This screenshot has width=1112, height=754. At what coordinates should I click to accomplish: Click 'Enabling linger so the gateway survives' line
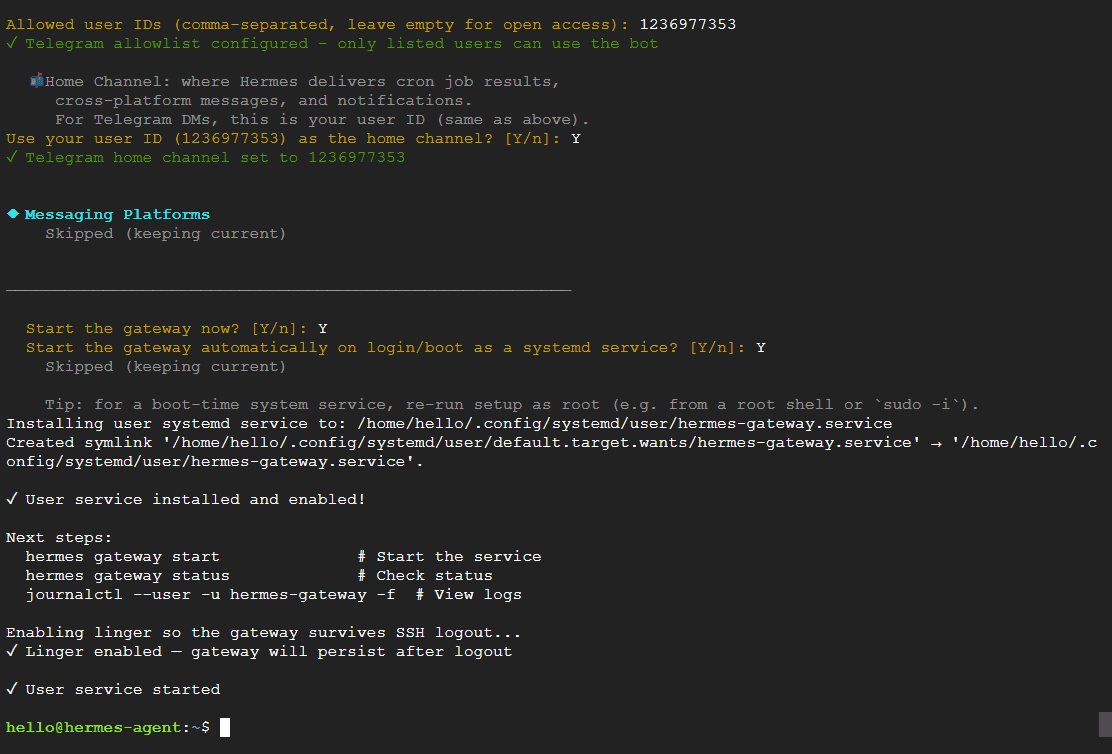(x=263, y=633)
